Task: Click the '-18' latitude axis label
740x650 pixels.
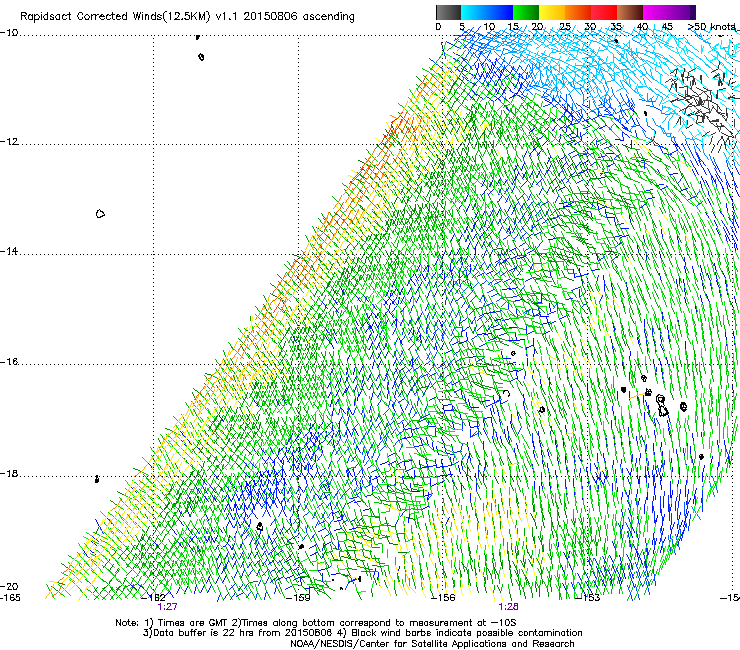Action: pos(9,473)
